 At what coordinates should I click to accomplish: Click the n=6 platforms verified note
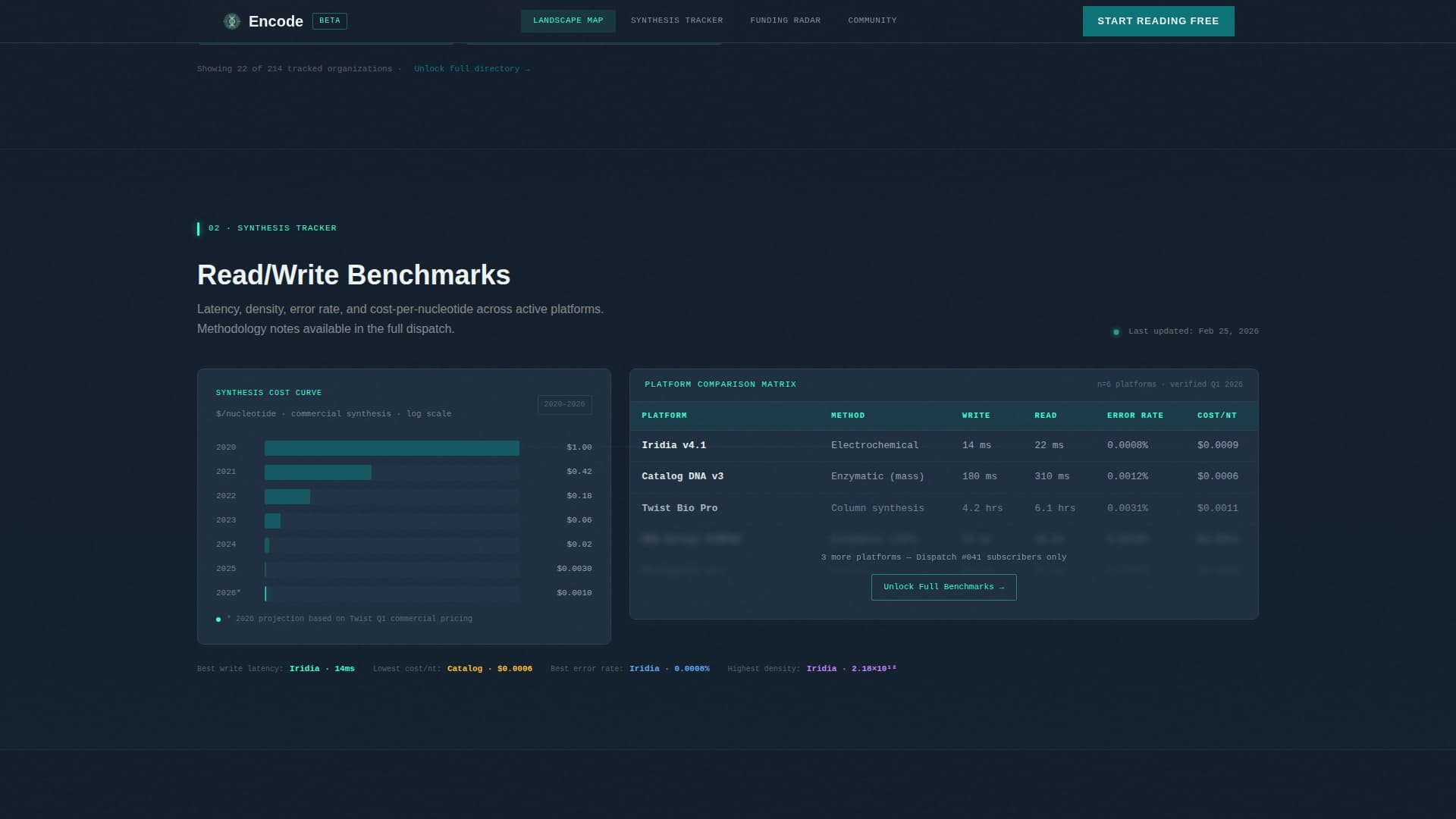pyautogui.click(x=1170, y=384)
